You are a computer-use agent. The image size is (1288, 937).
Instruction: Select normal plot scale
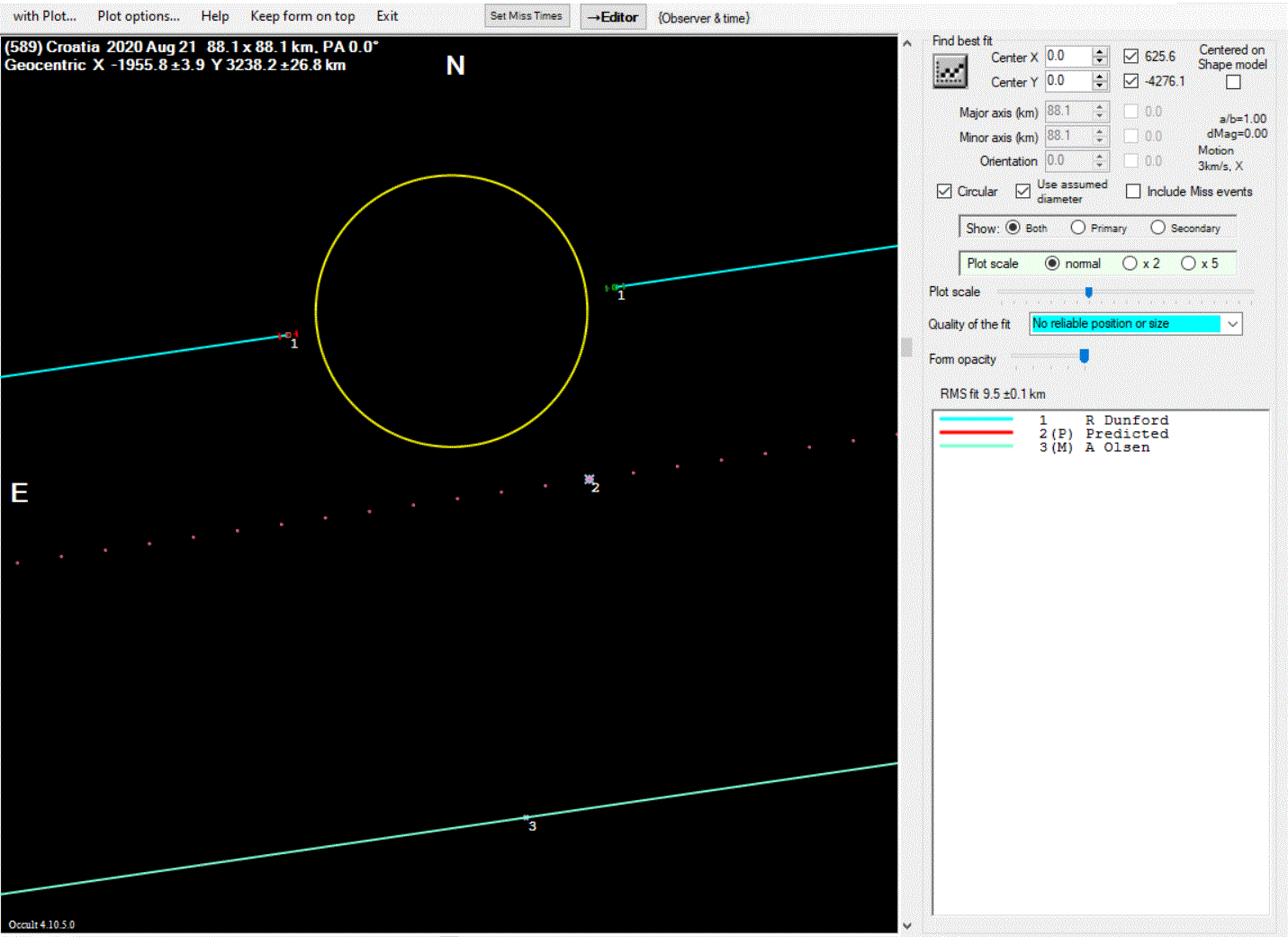click(x=1052, y=263)
